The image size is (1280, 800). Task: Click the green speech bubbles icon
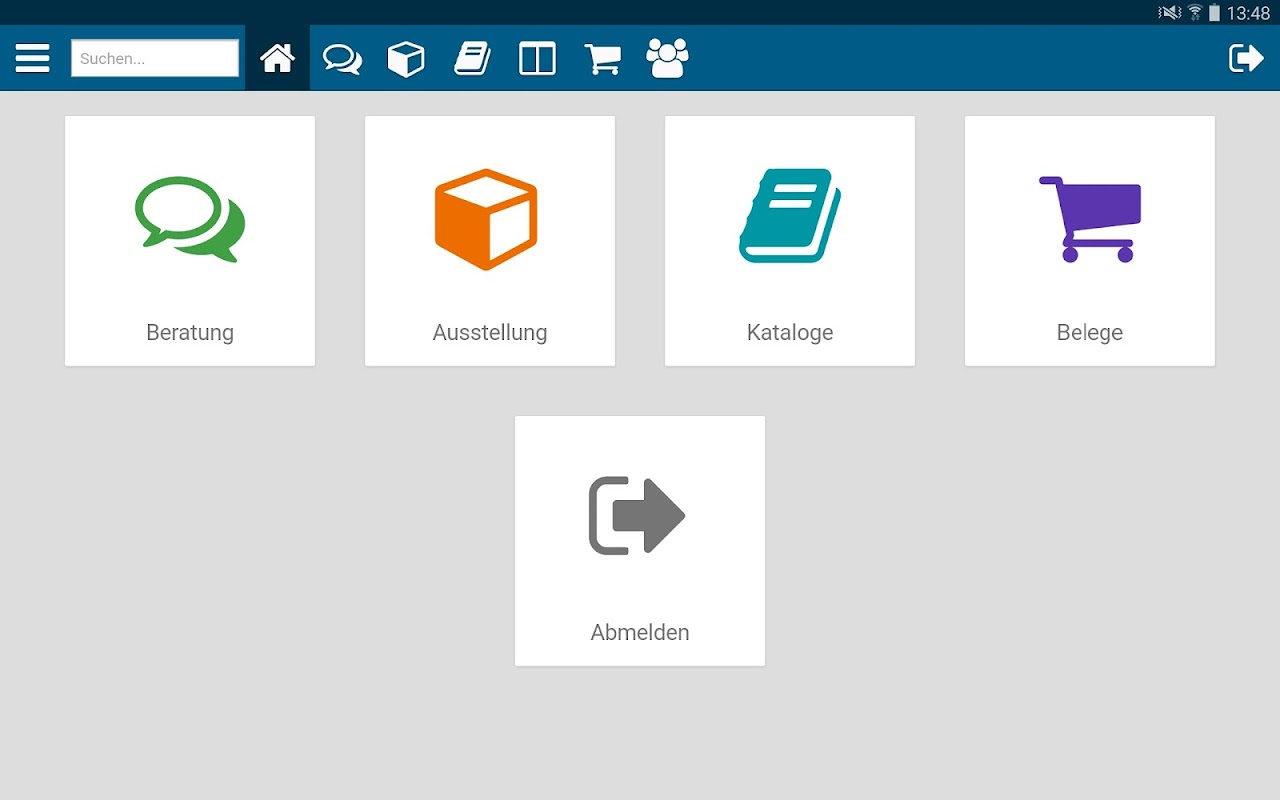point(190,219)
